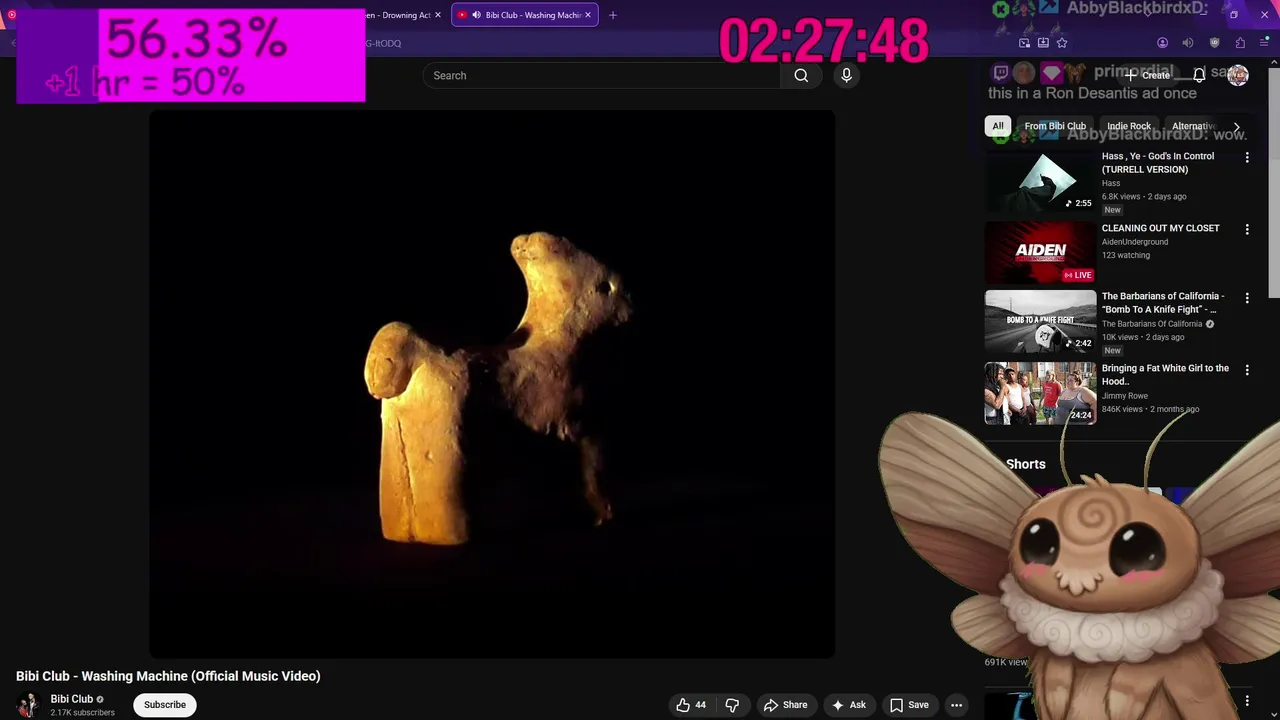Open options menu for Jimmy Rowe video

(x=1247, y=370)
